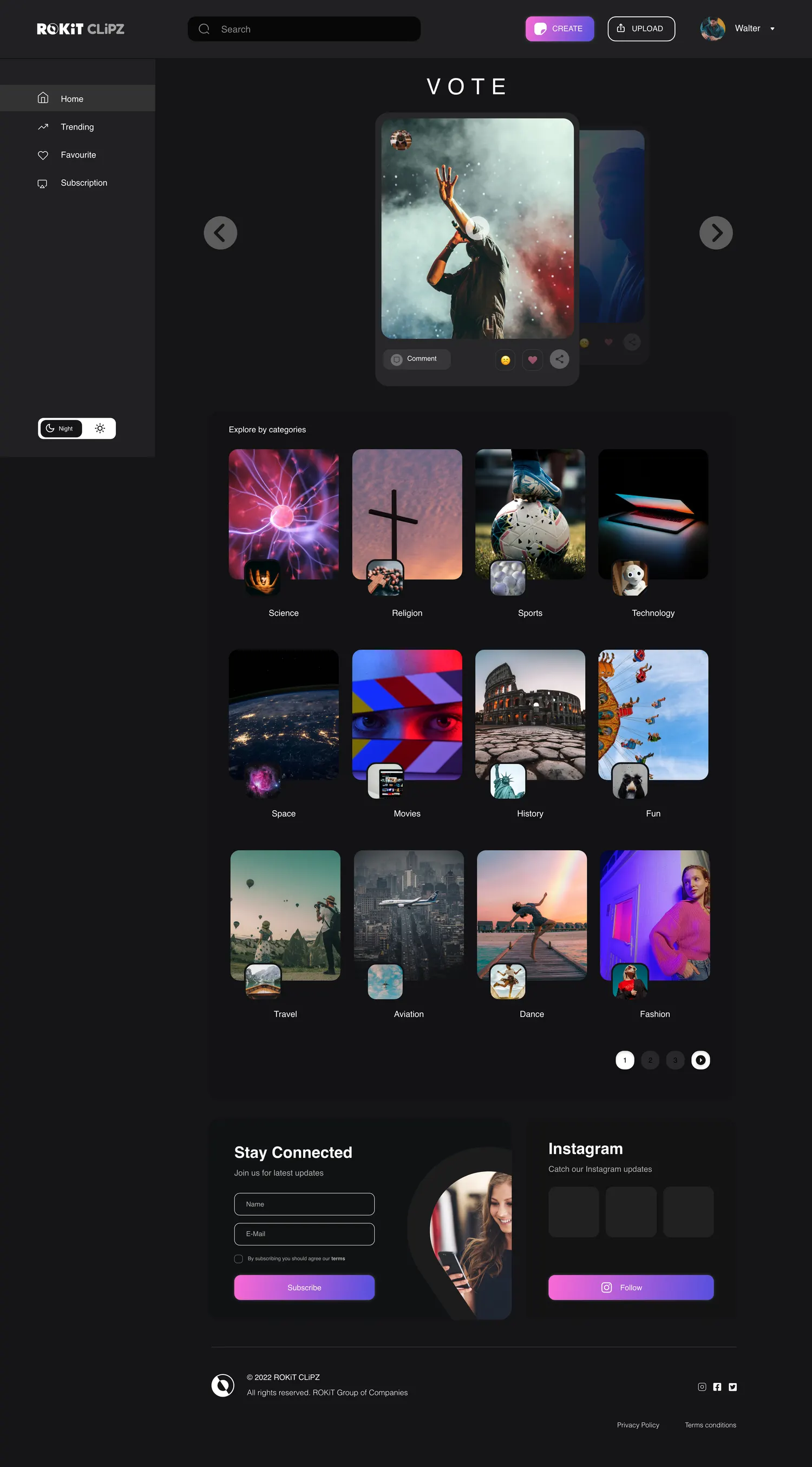This screenshot has height=1467, width=812.
Task: Click the next page arrow button
Action: pyautogui.click(x=700, y=1060)
